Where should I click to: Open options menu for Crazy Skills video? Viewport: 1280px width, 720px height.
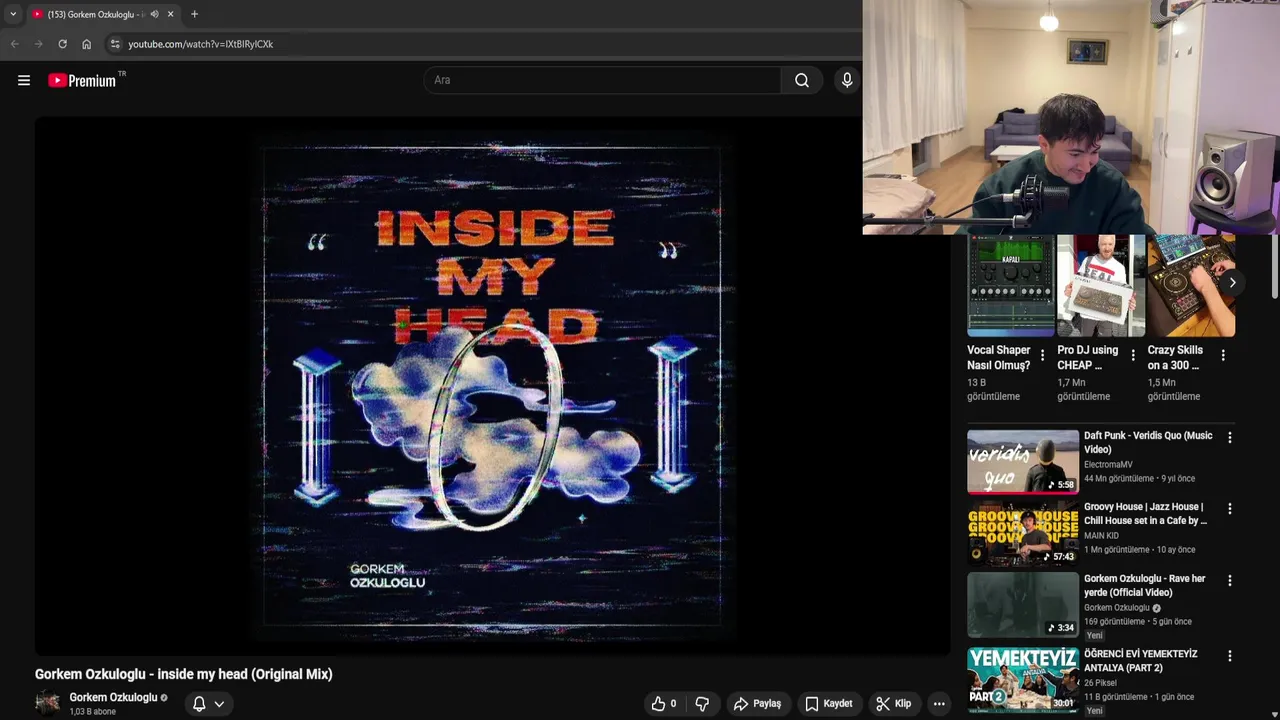(1222, 355)
